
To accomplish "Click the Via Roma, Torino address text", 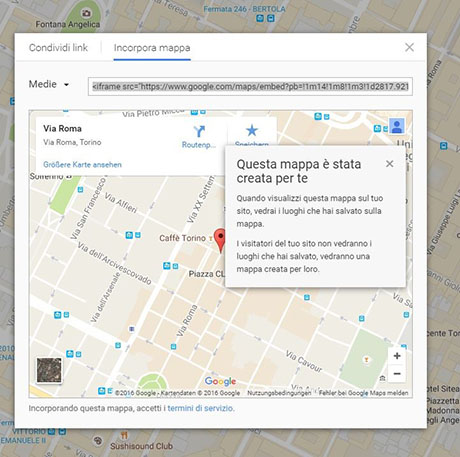I will [72, 142].
